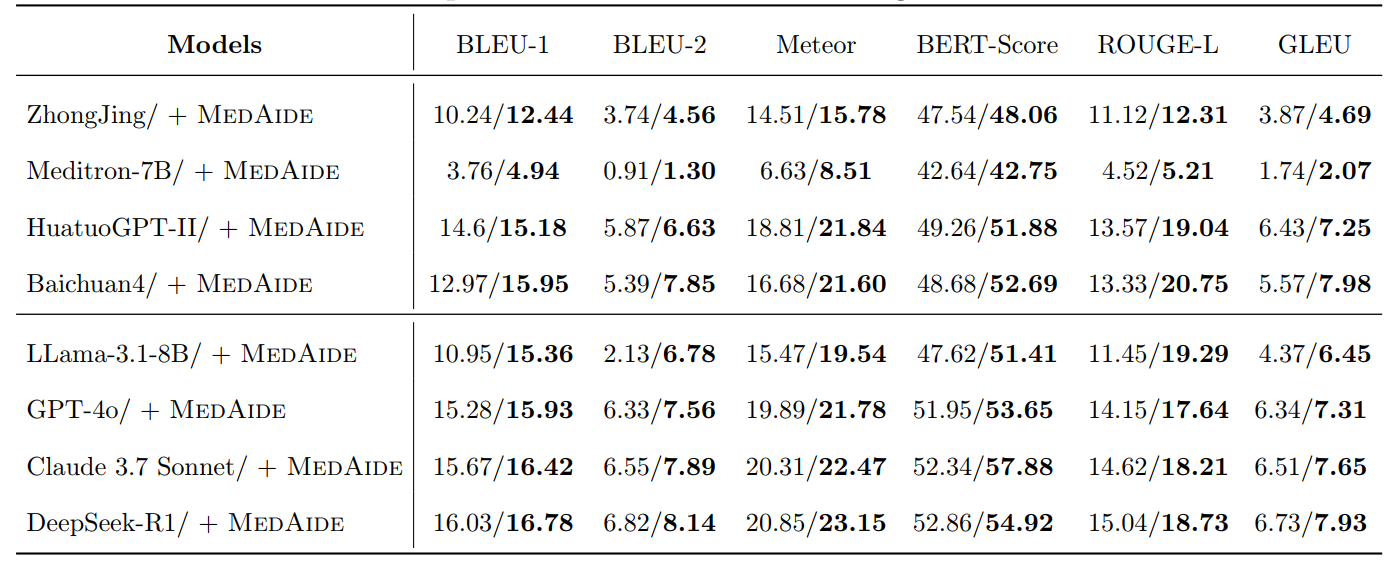Screen dimensions: 1398x566
Task: Click the DeepSeek-R1/ + MedAide row label
Action: [186, 523]
